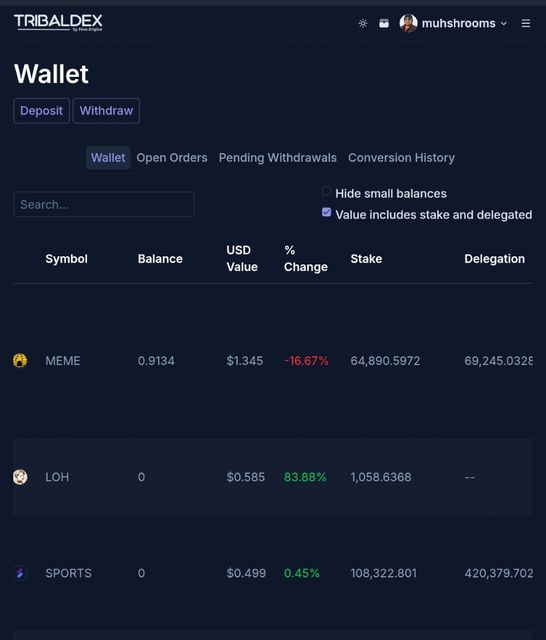Click the Withdraw button
This screenshot has height=640, width=546.
(x=106, y=111)
